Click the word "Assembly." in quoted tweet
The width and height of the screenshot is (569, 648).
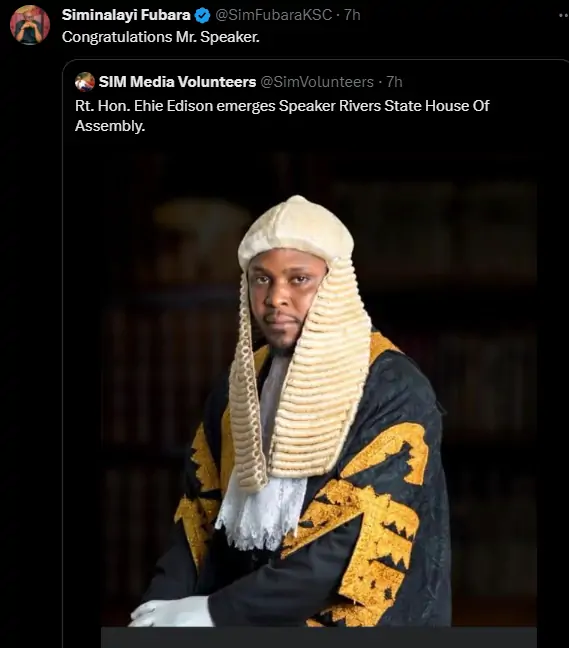pyautogui.click(x=110, y=126)
